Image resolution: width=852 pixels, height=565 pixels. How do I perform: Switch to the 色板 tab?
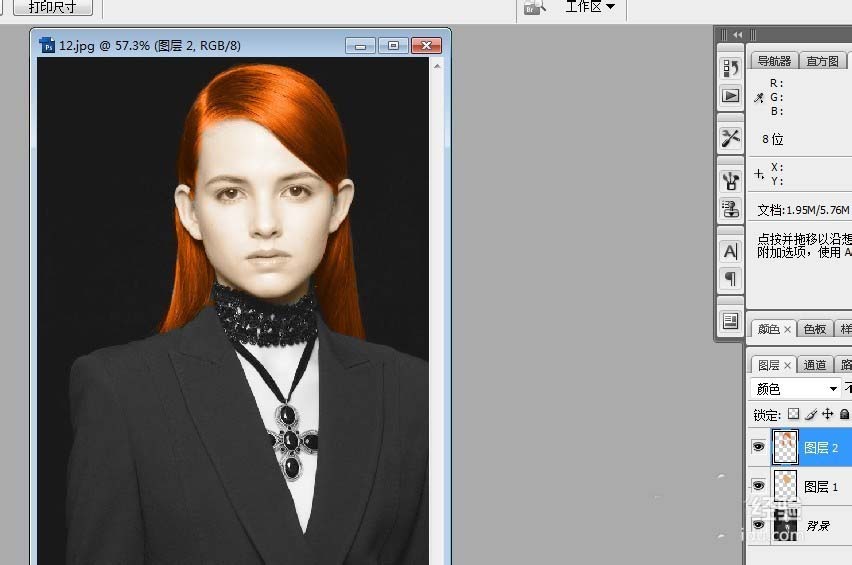(815, 329)
